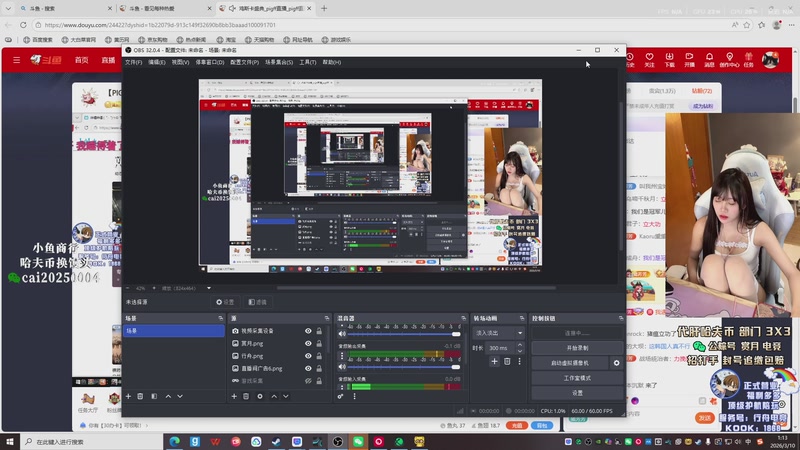Adjust the desktop audio volume slider
This screenshot has width=800, height=450.
(x=404, y=367)
